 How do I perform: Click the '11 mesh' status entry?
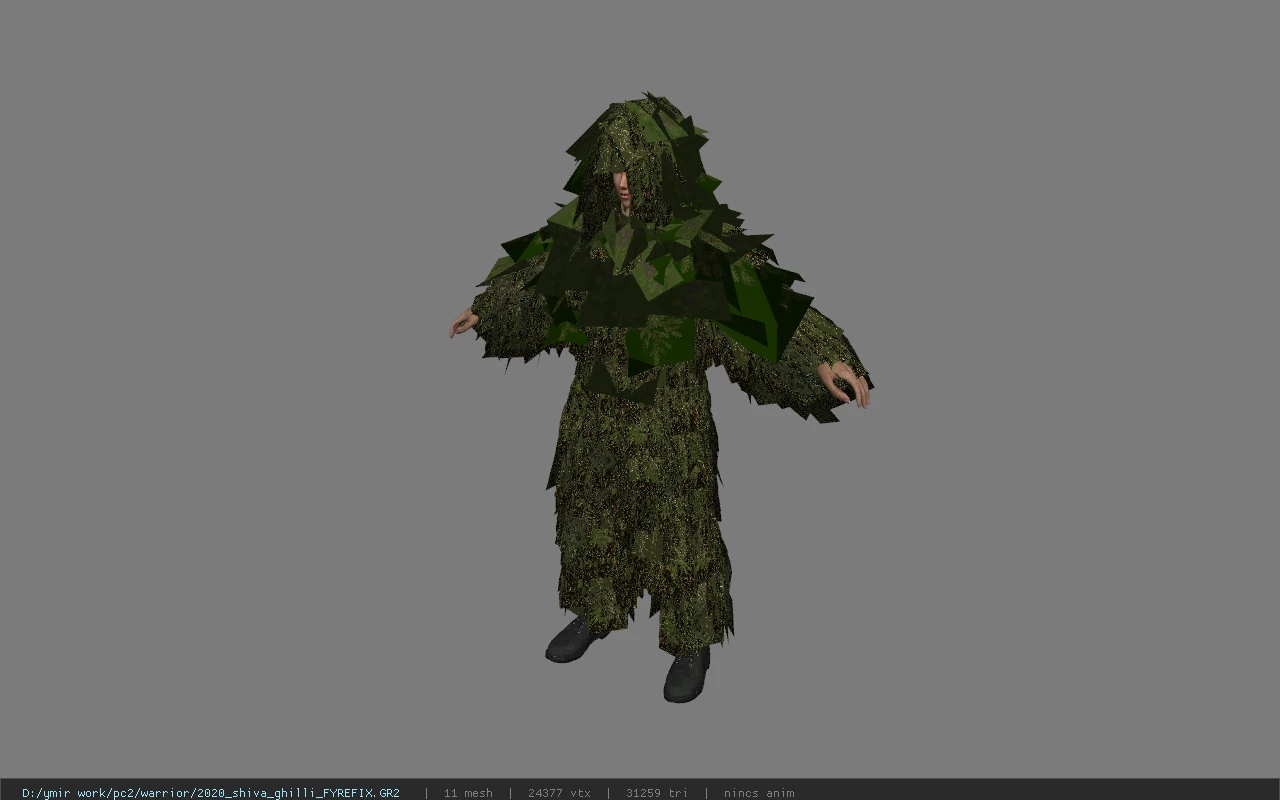pos(468,793)
